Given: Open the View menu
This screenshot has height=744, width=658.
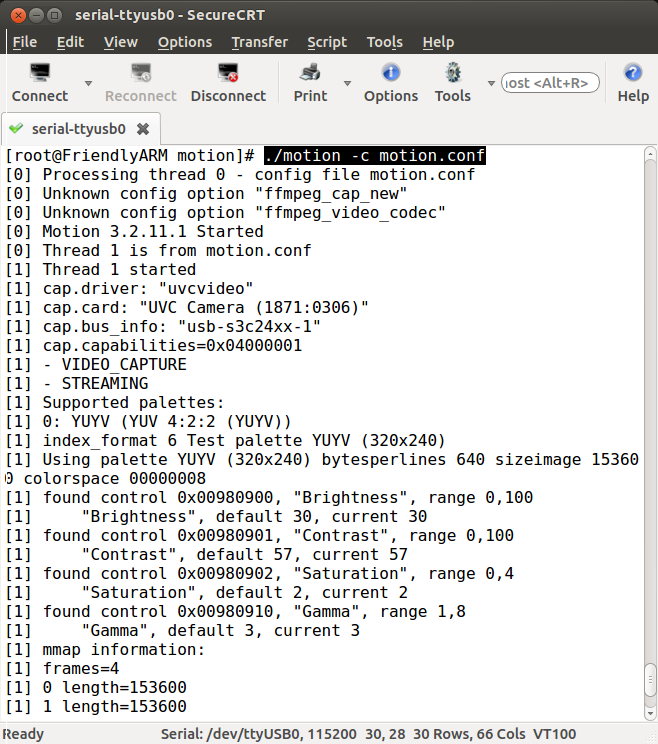Looking at the screenshot, I should click(x=121, y=42).
